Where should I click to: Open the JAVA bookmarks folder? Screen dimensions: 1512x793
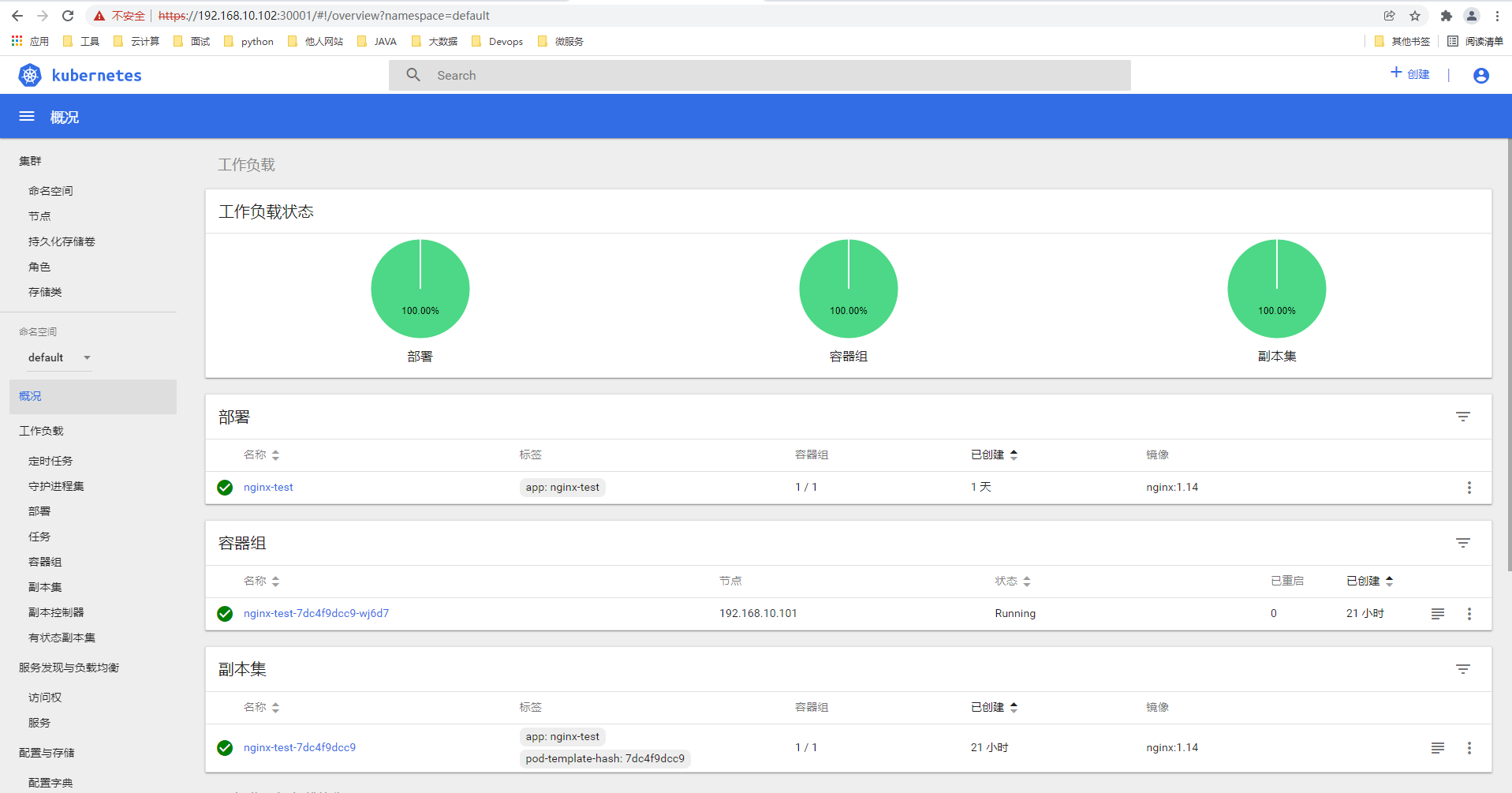tap(377, 41)
